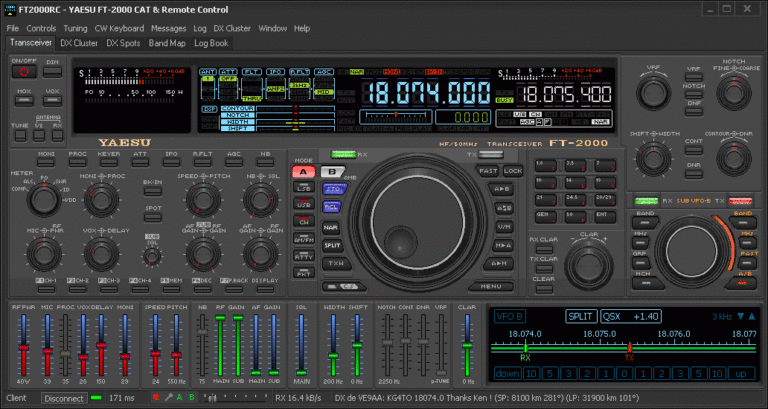Image resolution: width=768 pixels, height=409 pixels.
Task: Click the Disconnect button
Action: coord(64,398)
